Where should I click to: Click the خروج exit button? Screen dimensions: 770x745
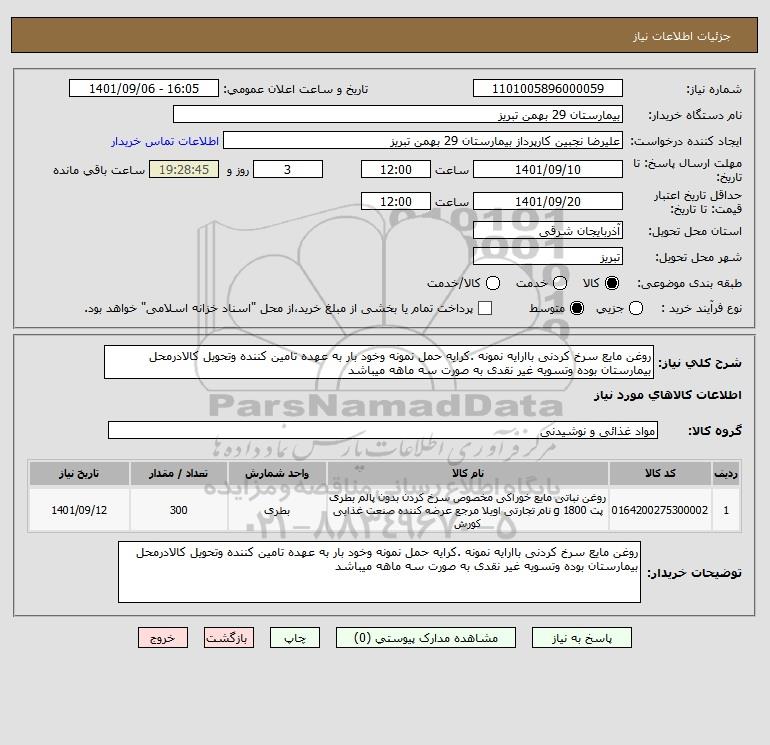[163, 638]
